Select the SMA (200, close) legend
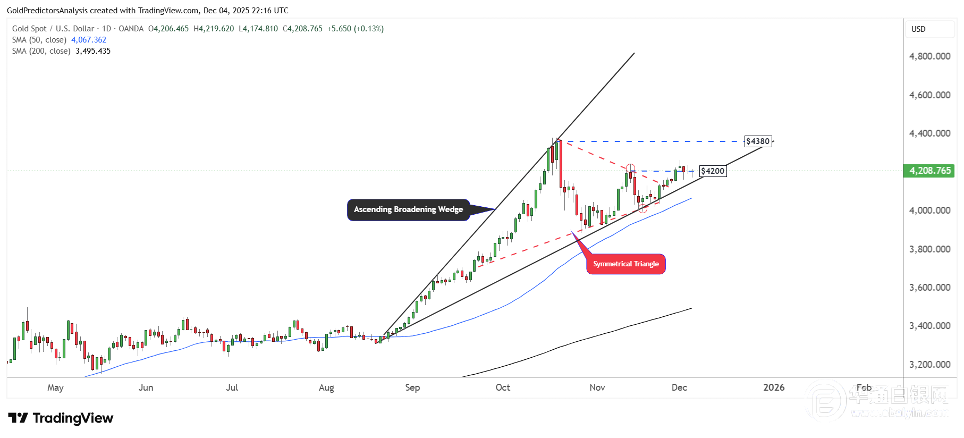The image size is (964, 438). pyautogui.click(x=40, y=50)
